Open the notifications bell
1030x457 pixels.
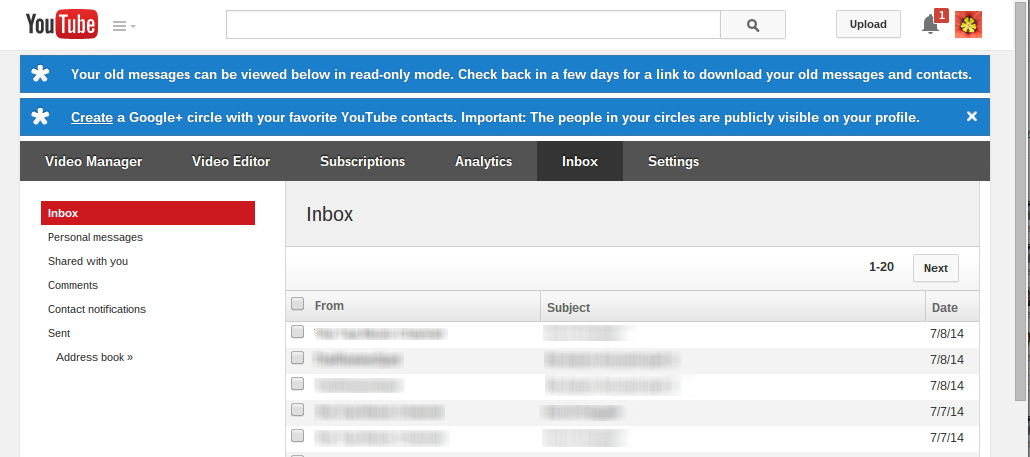click(x=930, y=25)
